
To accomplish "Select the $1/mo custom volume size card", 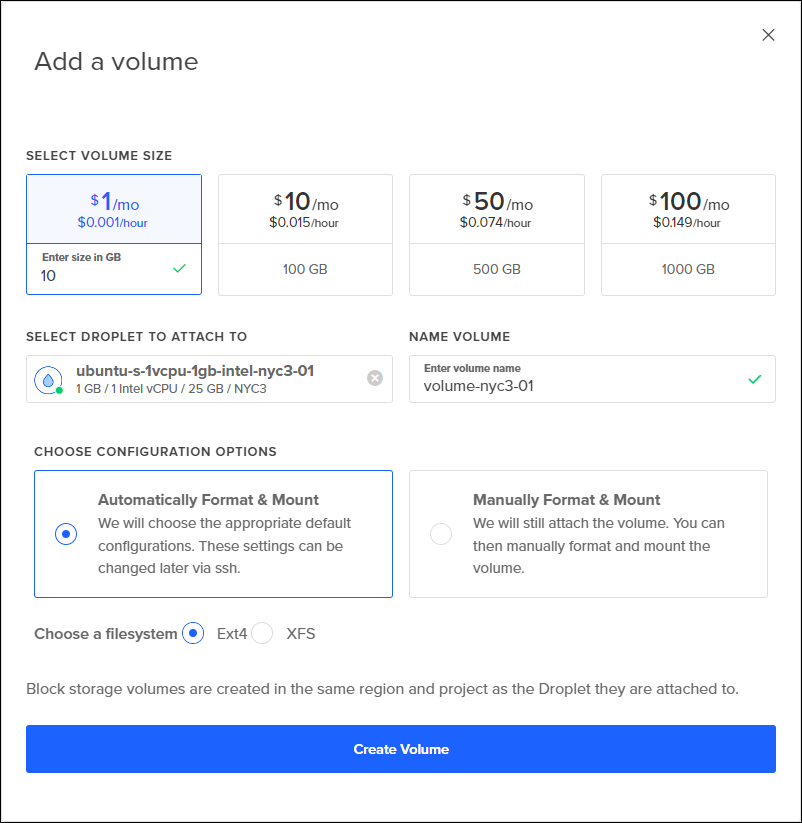I will pos(114,209).
